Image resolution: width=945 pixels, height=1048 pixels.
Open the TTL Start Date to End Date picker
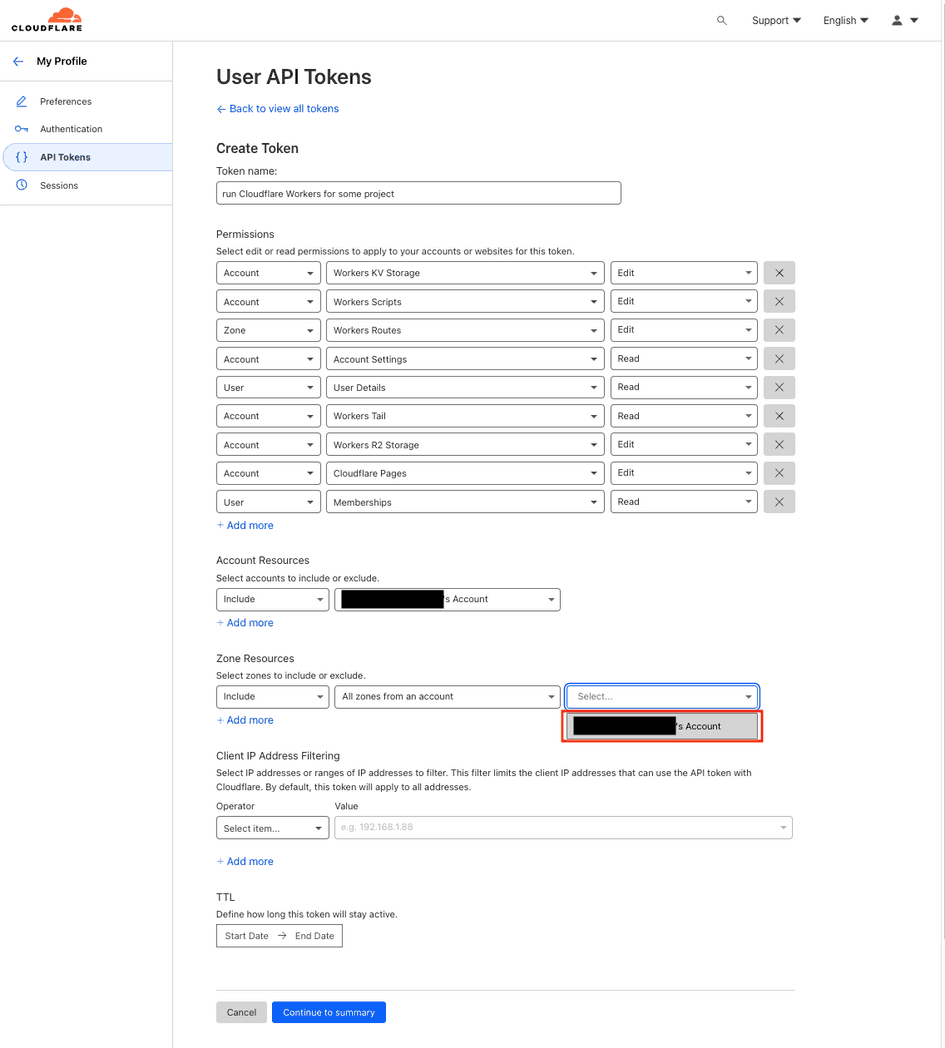click(279, 936)
